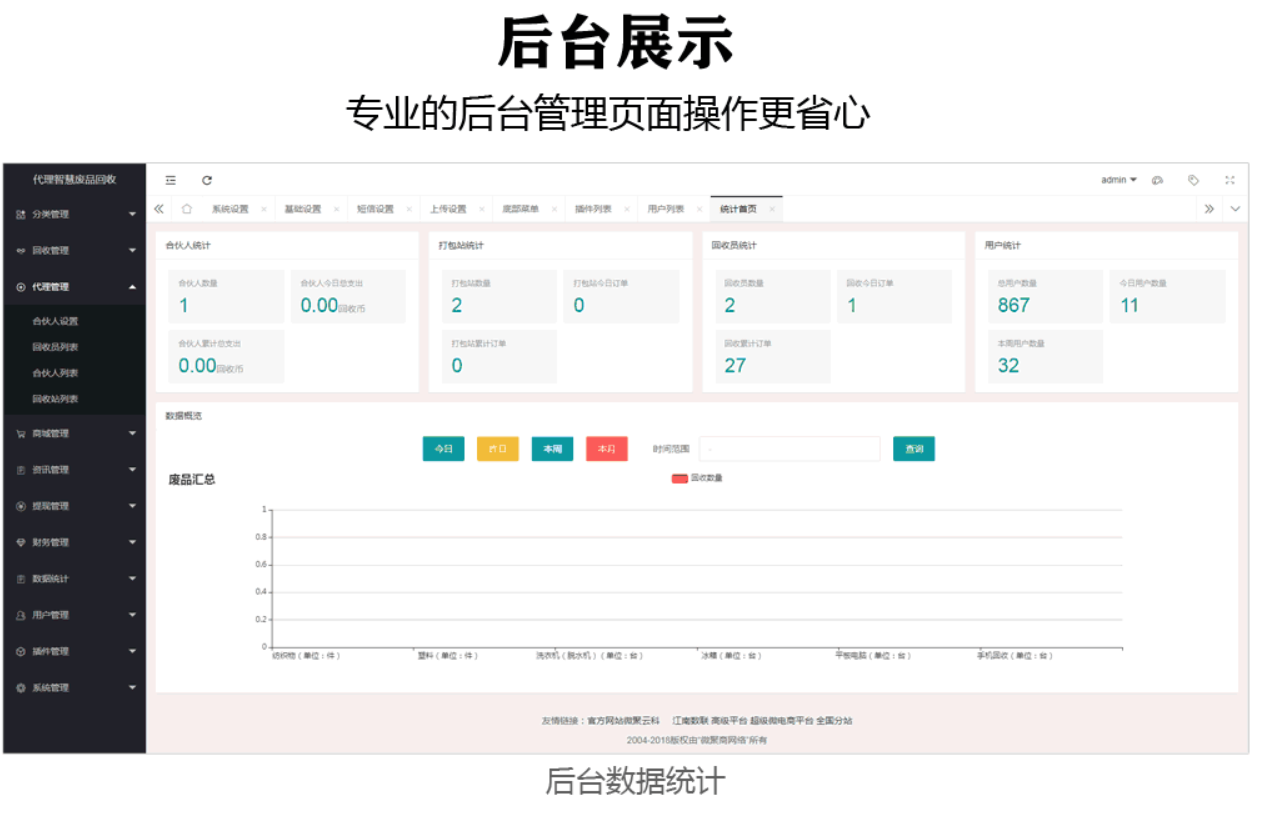Click the red 本月 button
This screenshot has width=1264, height=813.
pyautogui.click(x=606, y=449)
